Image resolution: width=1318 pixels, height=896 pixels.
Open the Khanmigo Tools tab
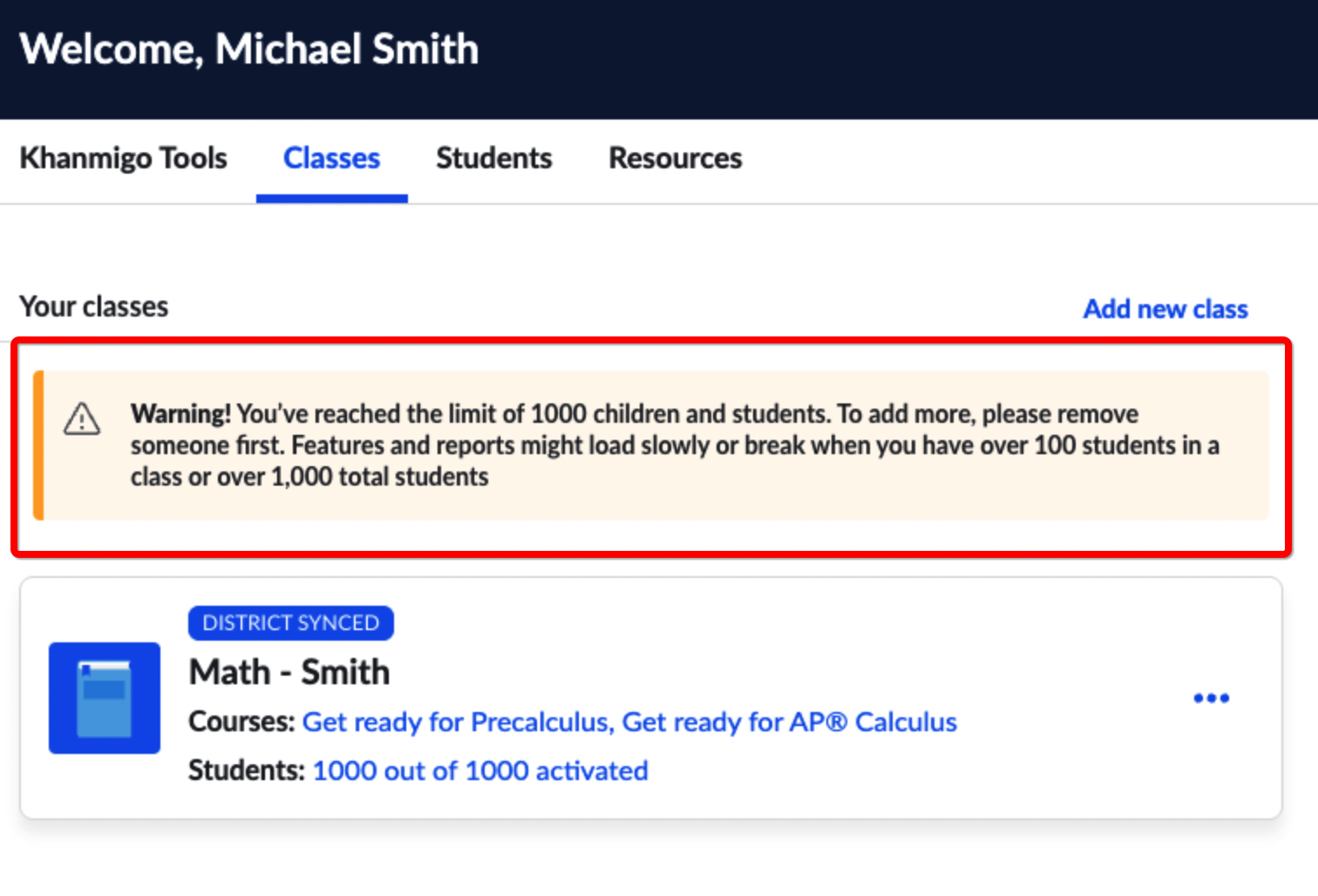click(123, 159)
